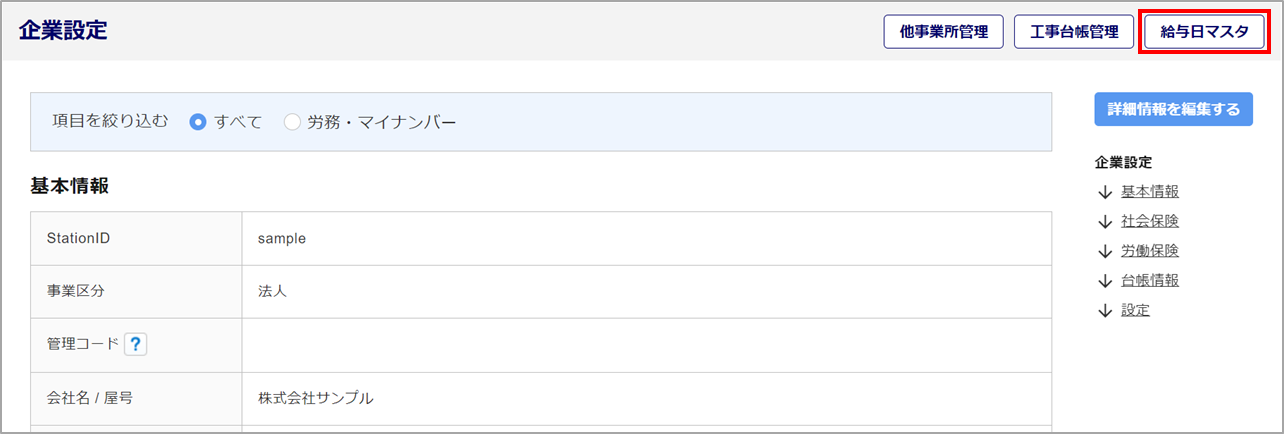Jump to 設定 section link
The width and height of the screenshot is (1284, 434).
point(1135,310)
